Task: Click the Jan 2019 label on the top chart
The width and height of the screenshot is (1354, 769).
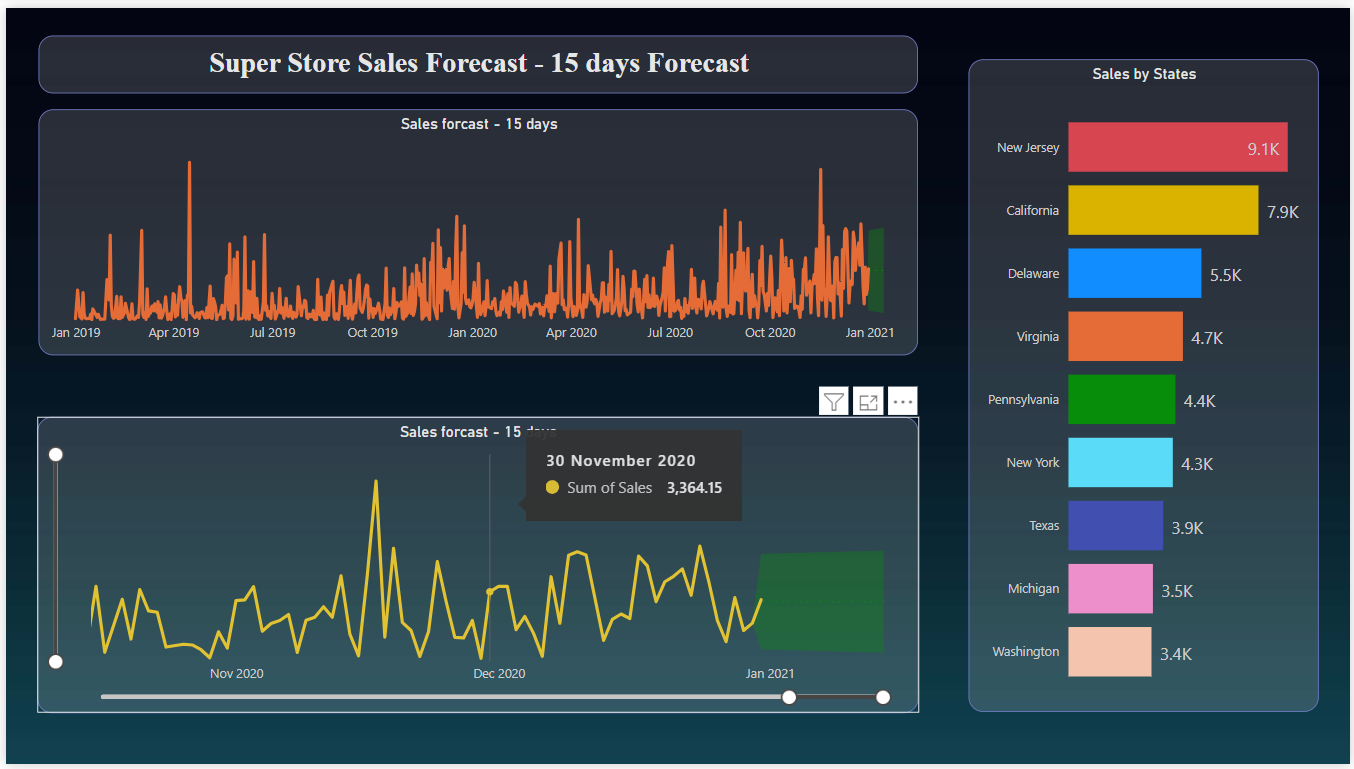Action: click(75, 332)
